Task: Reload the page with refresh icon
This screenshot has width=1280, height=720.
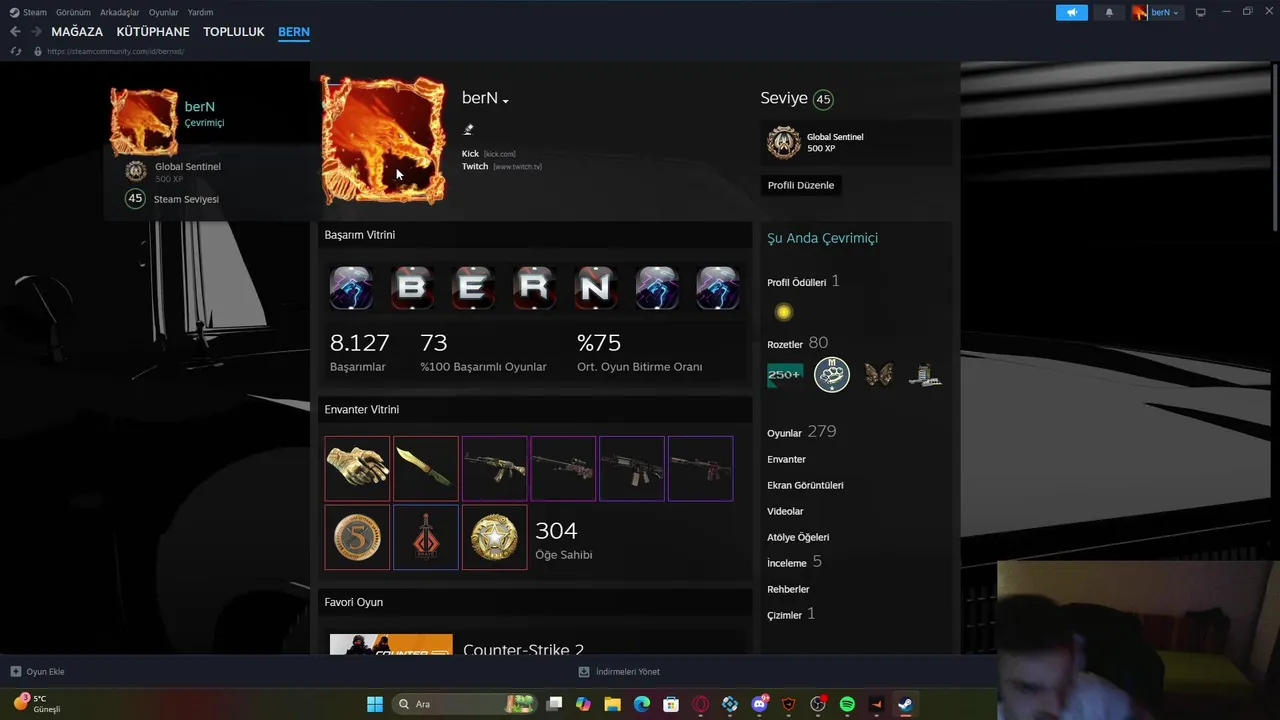Action: 15,51
